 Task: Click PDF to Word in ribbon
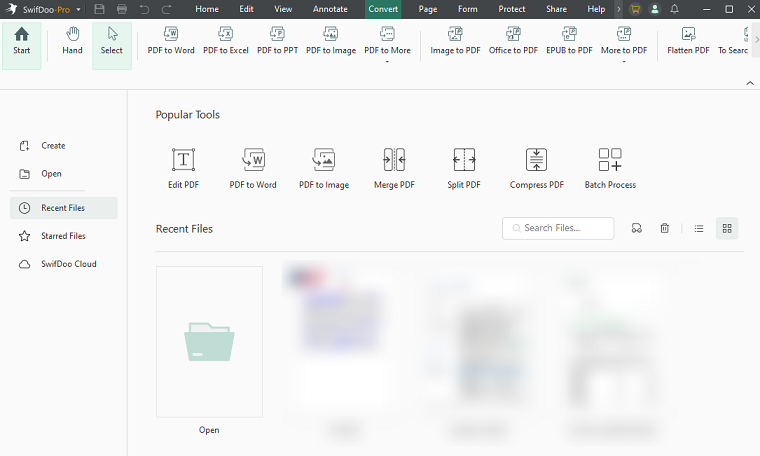coord(171,41)
